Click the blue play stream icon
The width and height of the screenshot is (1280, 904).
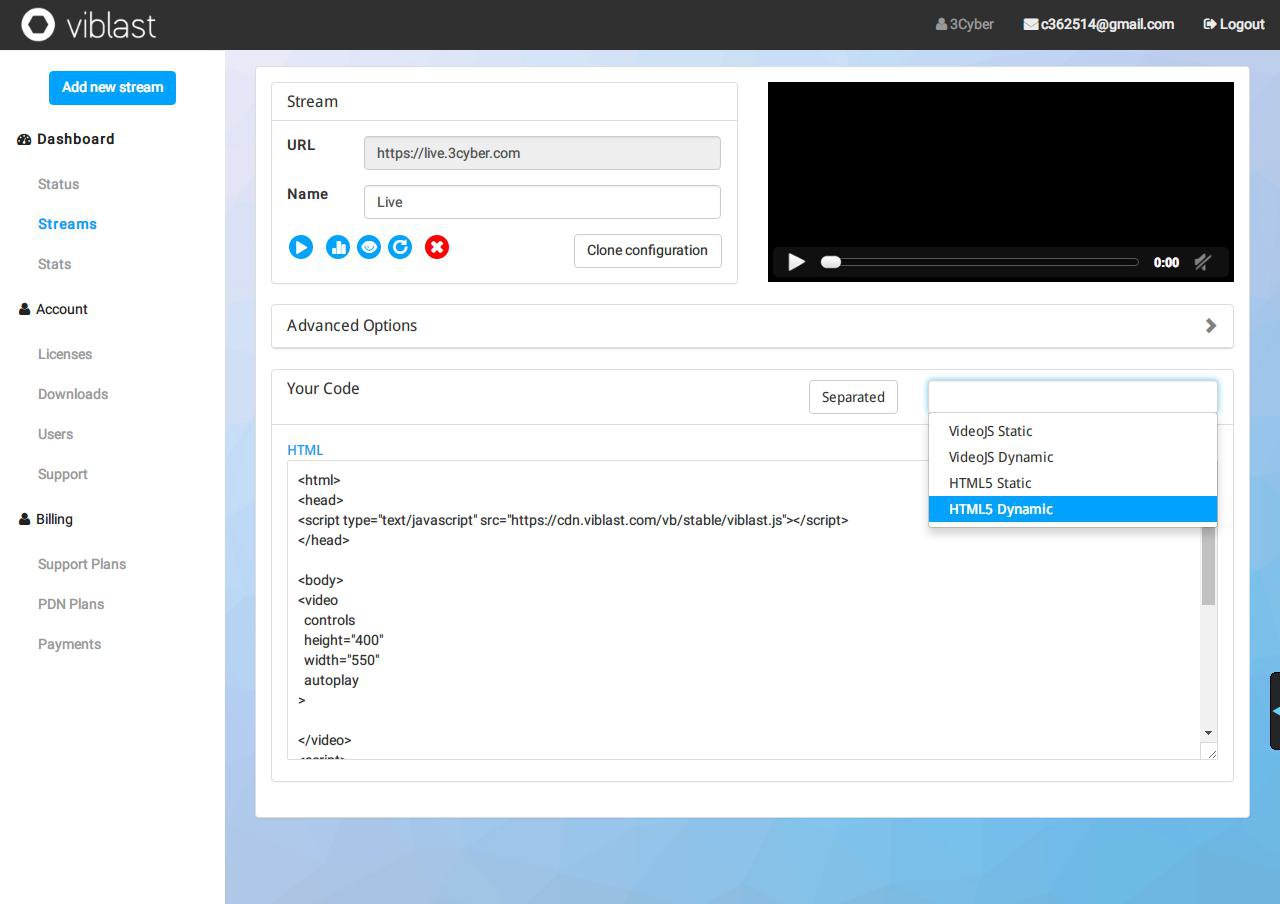click(x=300, y=247)
